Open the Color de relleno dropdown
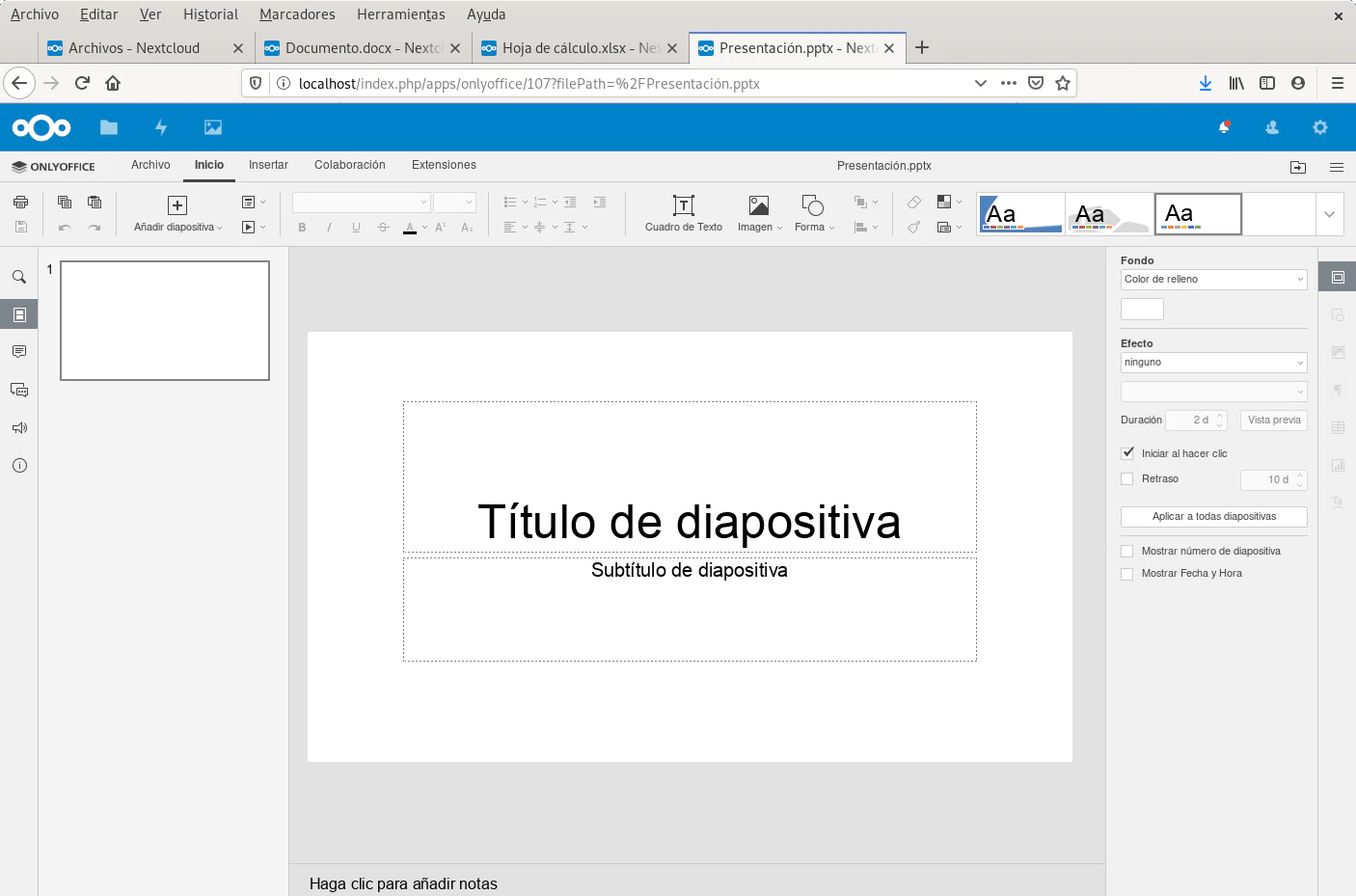This screenshot has height=896, width=1356. coord(1213,280)
